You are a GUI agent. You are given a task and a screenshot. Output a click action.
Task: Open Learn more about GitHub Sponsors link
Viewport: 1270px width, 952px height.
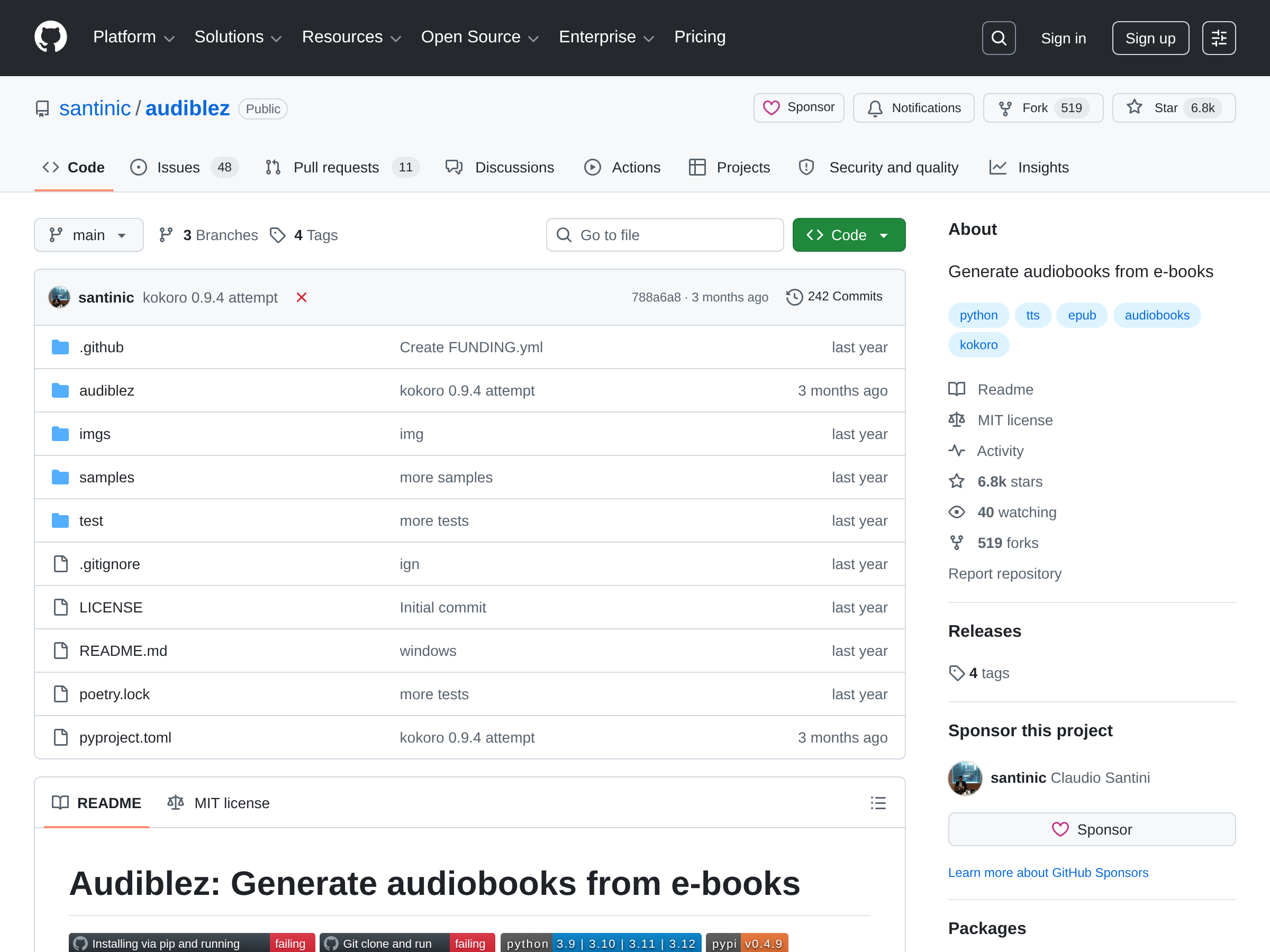[1048, 872]
